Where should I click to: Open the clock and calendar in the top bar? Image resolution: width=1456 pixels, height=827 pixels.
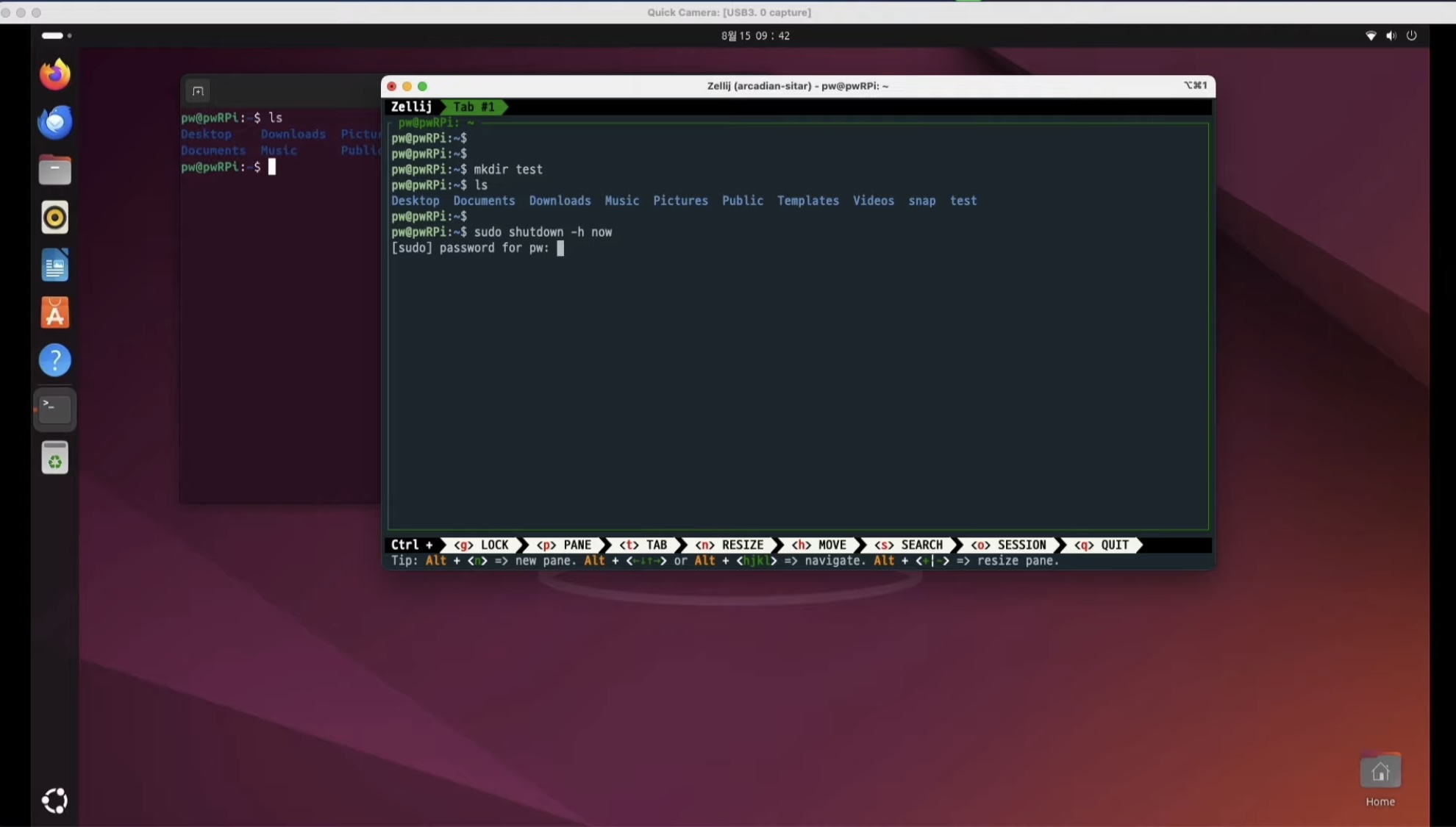[755, 35]
